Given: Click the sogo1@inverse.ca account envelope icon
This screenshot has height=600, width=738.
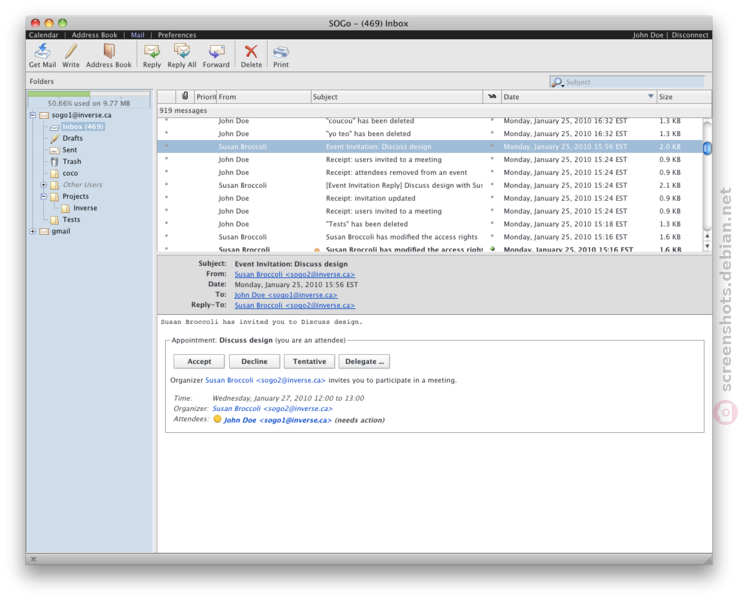Looking at the screenshot, I should 44,115.
